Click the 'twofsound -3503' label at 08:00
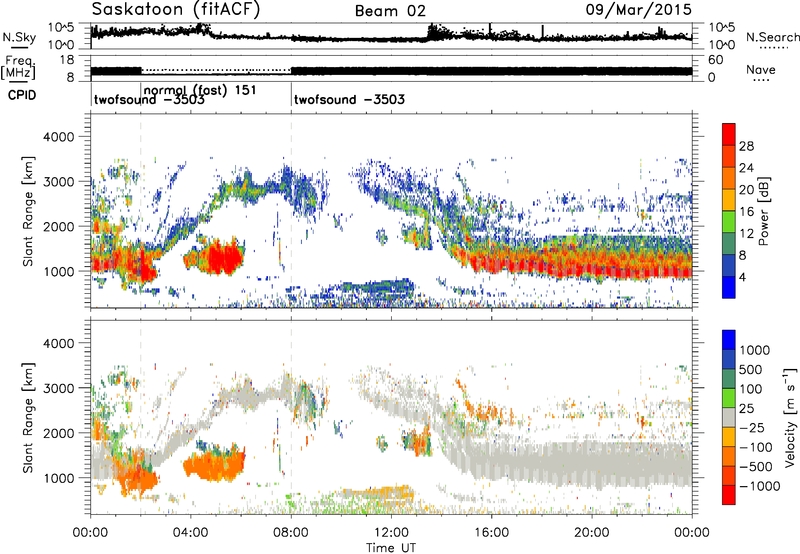 [x=349, y=99]
